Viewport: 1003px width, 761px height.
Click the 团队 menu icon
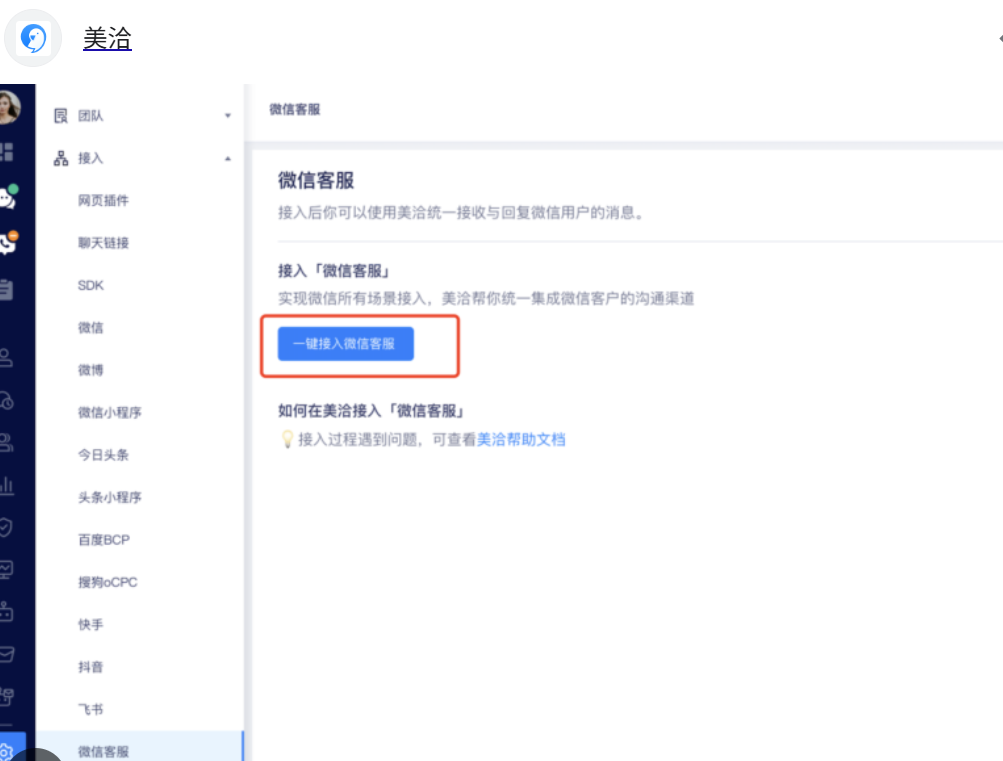coord(61,116)
